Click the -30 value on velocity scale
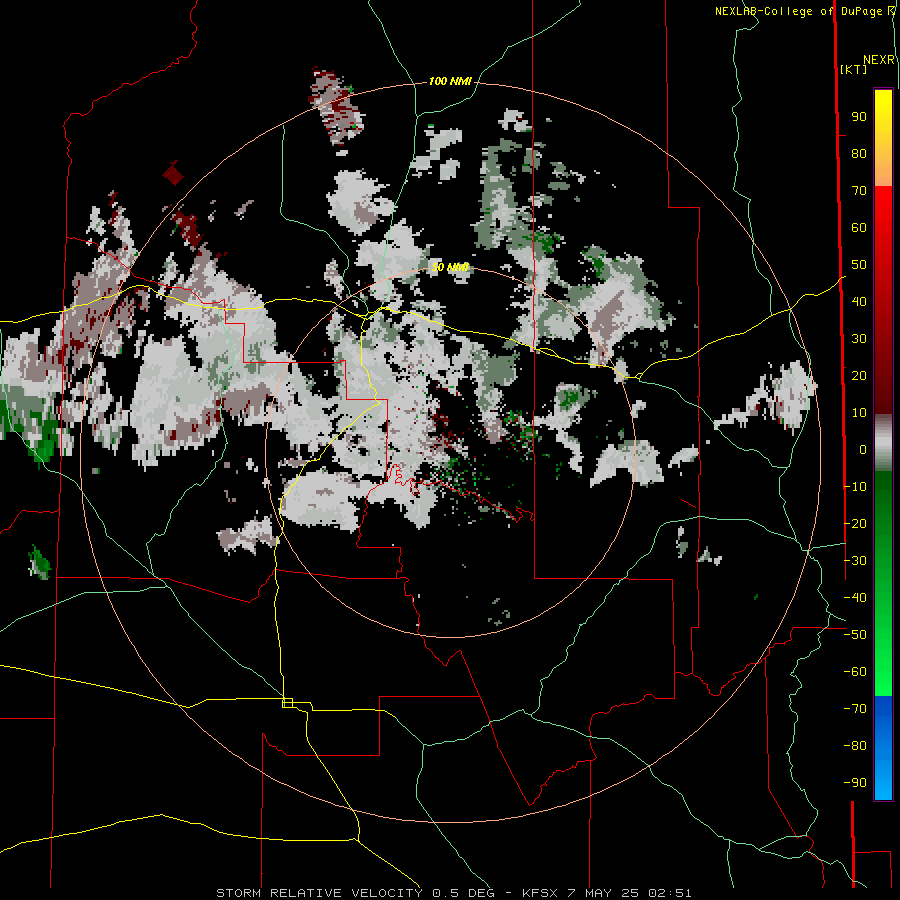 (855, 561)
